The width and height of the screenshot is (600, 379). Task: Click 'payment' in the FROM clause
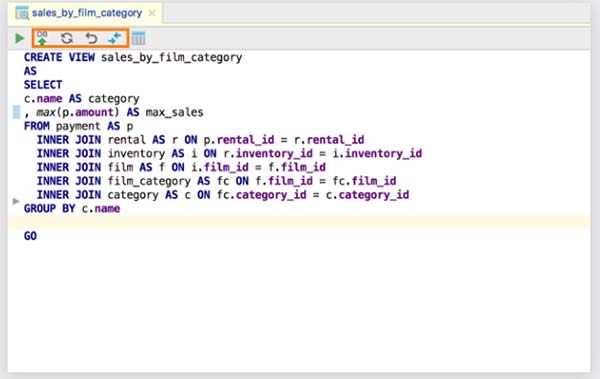pos(78,126)
